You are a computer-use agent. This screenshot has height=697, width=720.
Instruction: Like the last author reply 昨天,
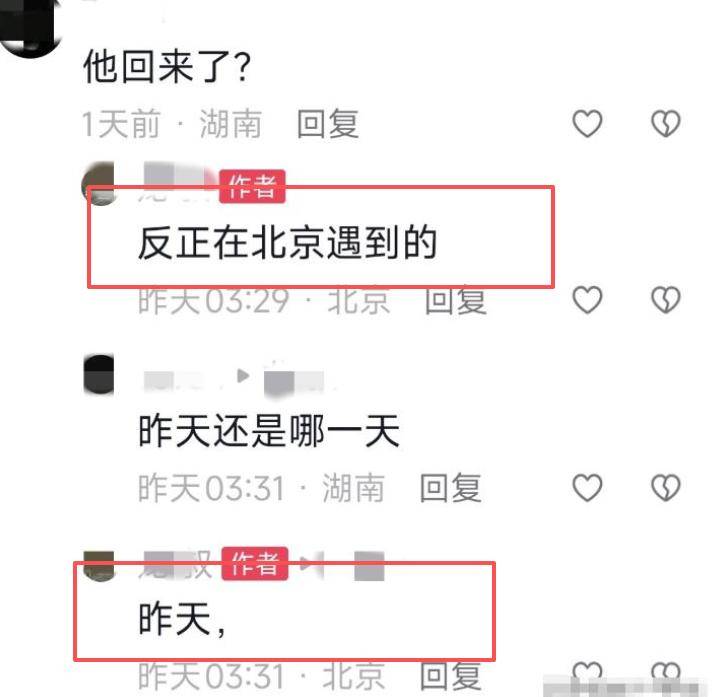pyautogui.click(x=587, y=673)
